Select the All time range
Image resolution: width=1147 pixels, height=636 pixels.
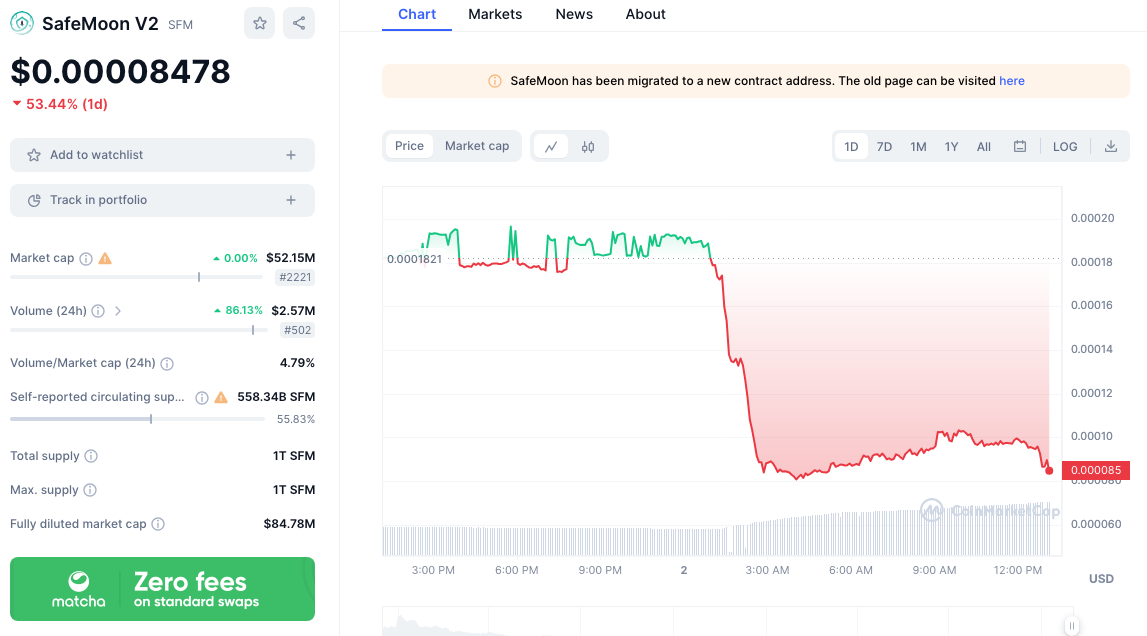(x=984, y=146)
